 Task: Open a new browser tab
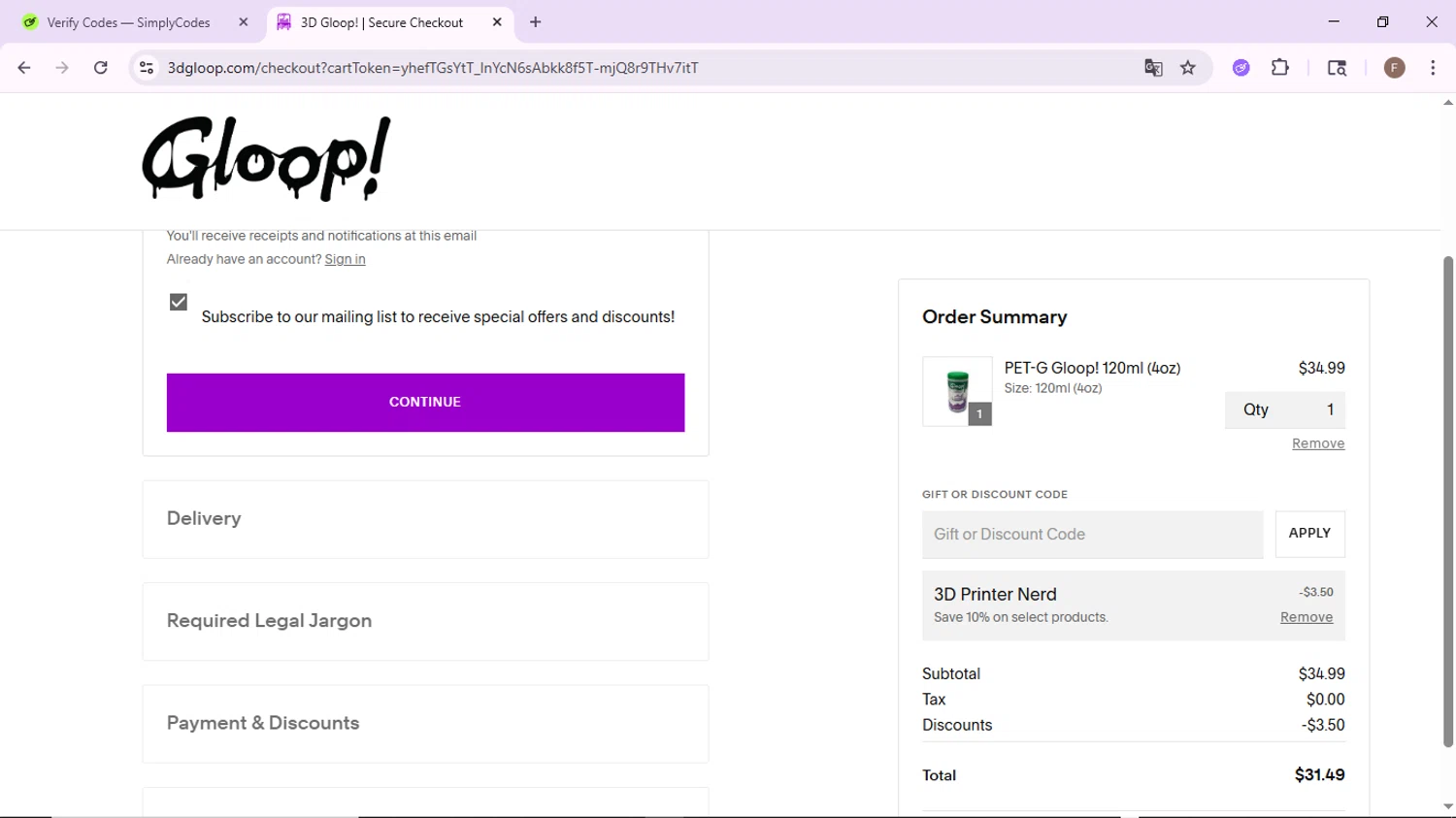tap(535, 22)
